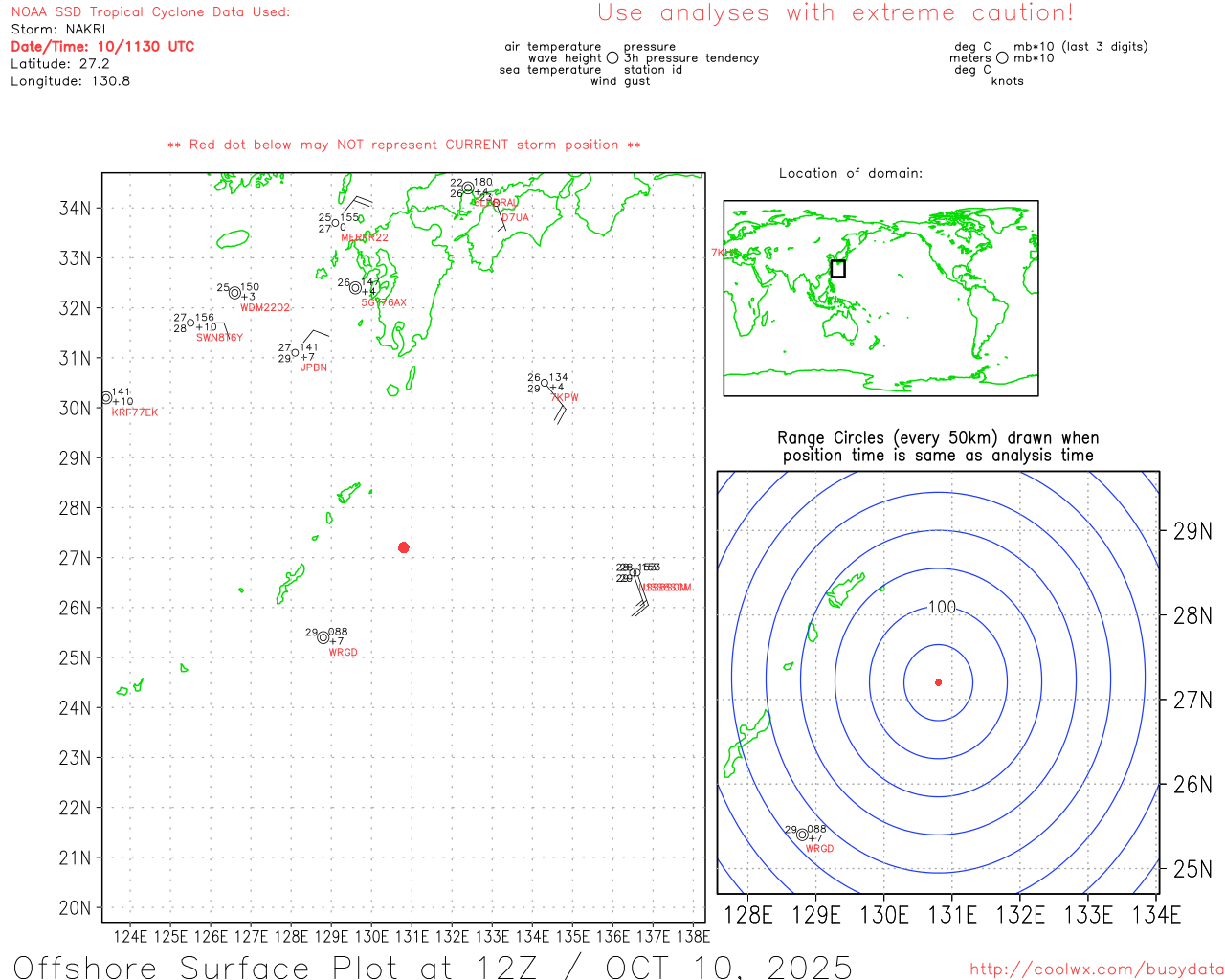Click the 'knots' legend unit label

(x=1008, y=81)
